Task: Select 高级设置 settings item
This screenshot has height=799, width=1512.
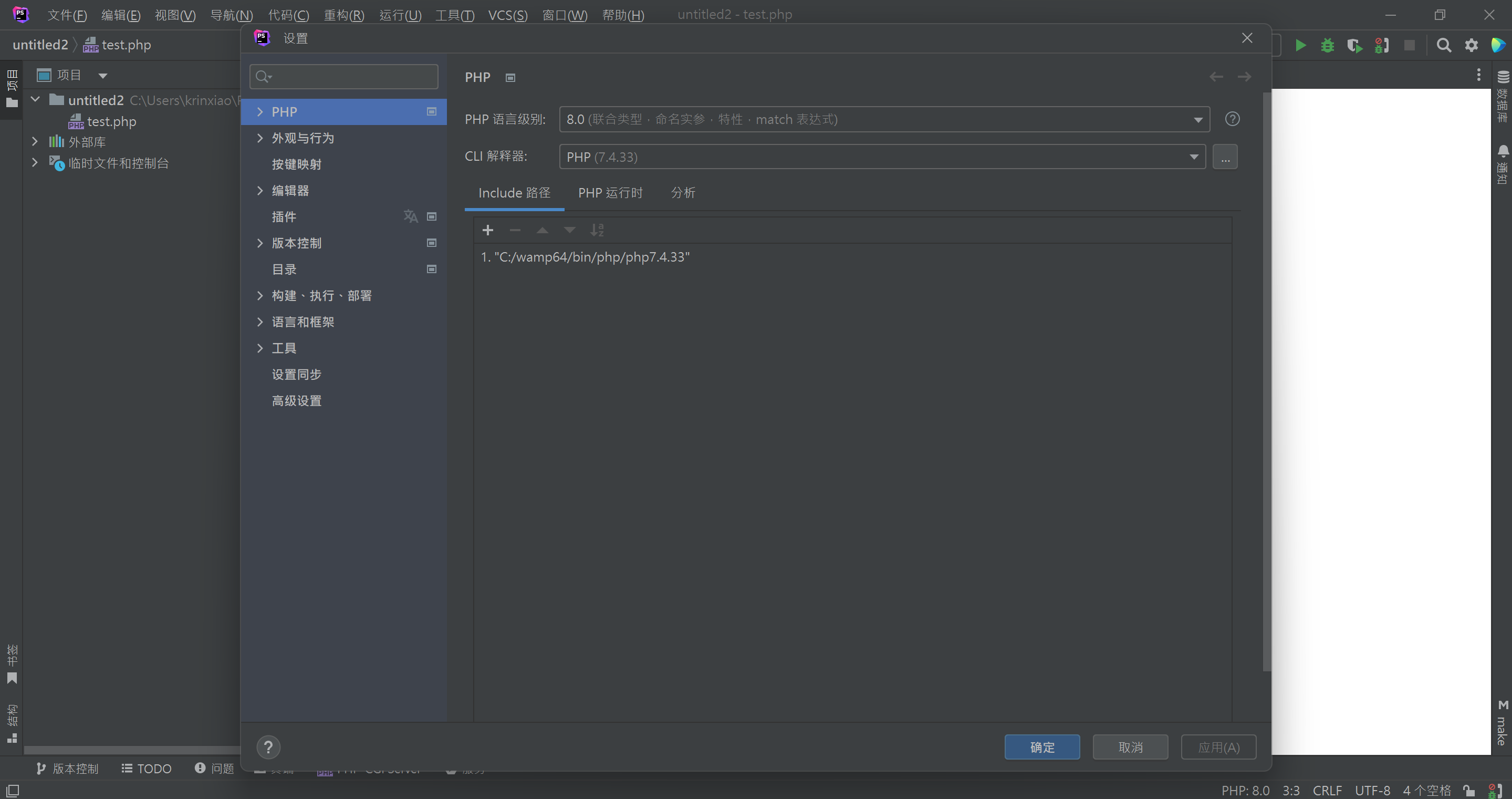Action: (296, 401)
